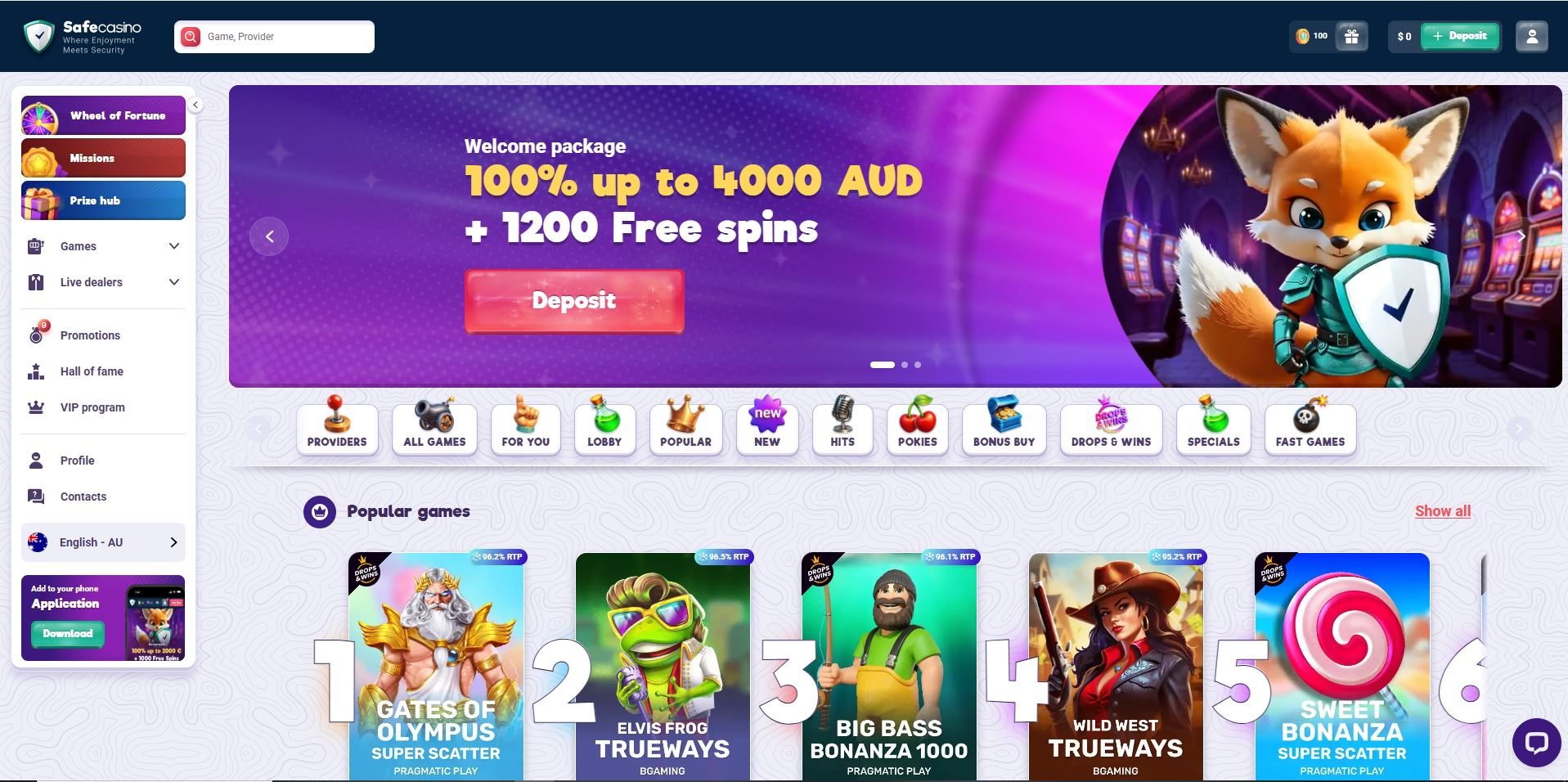The width and height of the screenshot is (1568, 782).
Task: Open the English - AU language selector
Action: [x=103, y=542]
